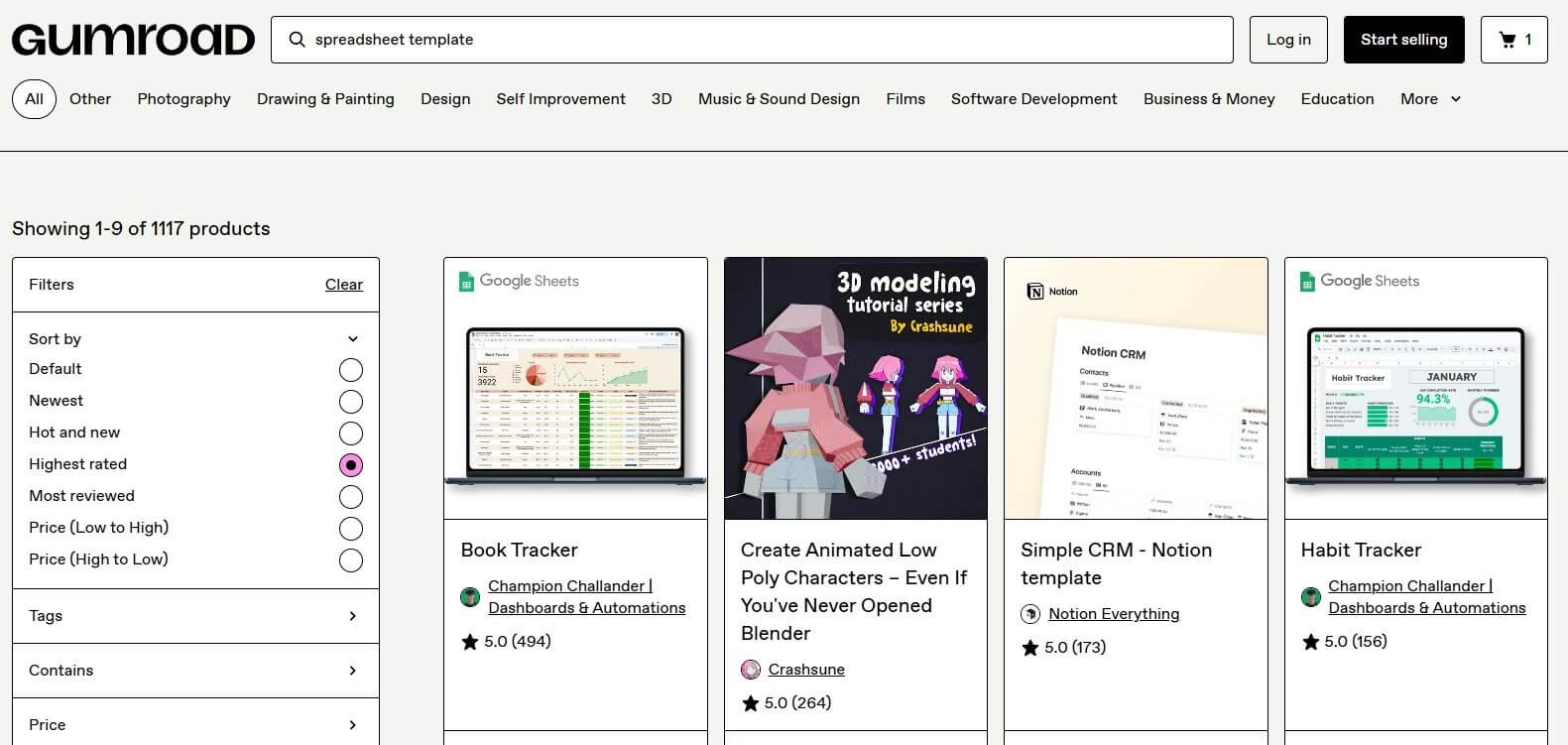Screen dimensions: 1568x745
Task: Expand the Tags filter
Action: (195, 616)
